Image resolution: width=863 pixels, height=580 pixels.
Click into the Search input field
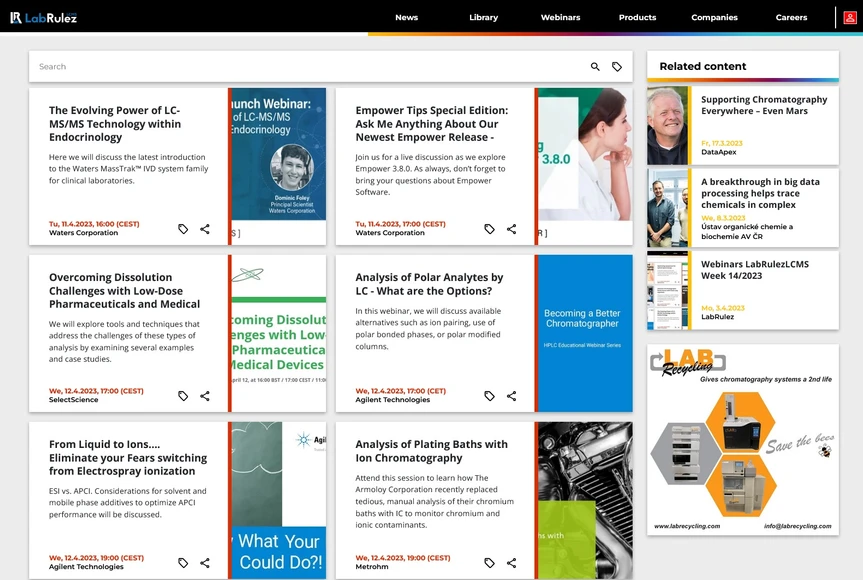click(x=308, y=67)
